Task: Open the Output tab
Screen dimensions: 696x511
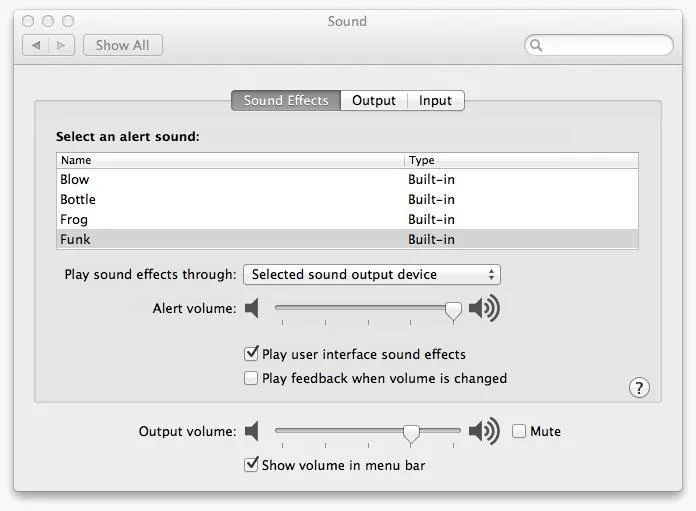Action: pos(374,100)
